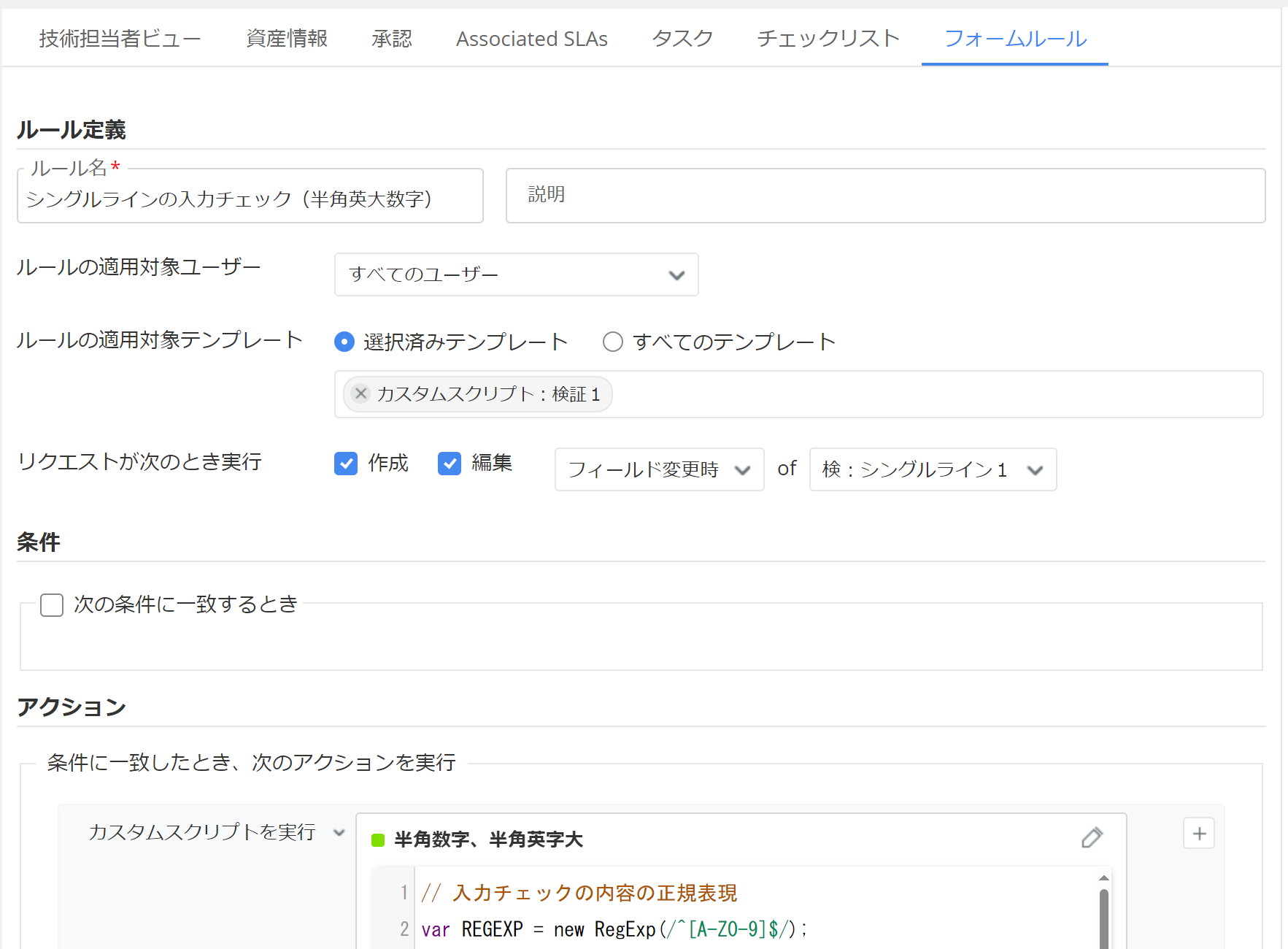Click into the ルール名 text field
Screen dimensions: 1288x949
click(250, 199)
